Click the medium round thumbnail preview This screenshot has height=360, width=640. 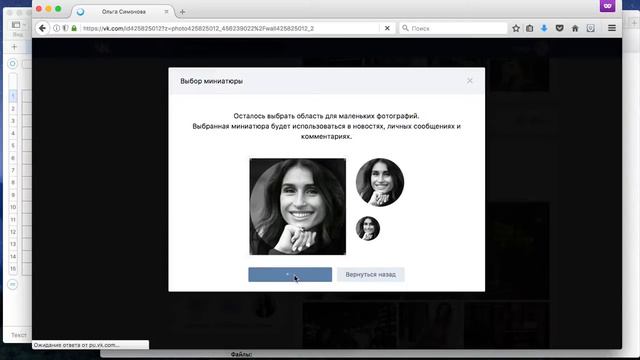(x=380, y=182)
